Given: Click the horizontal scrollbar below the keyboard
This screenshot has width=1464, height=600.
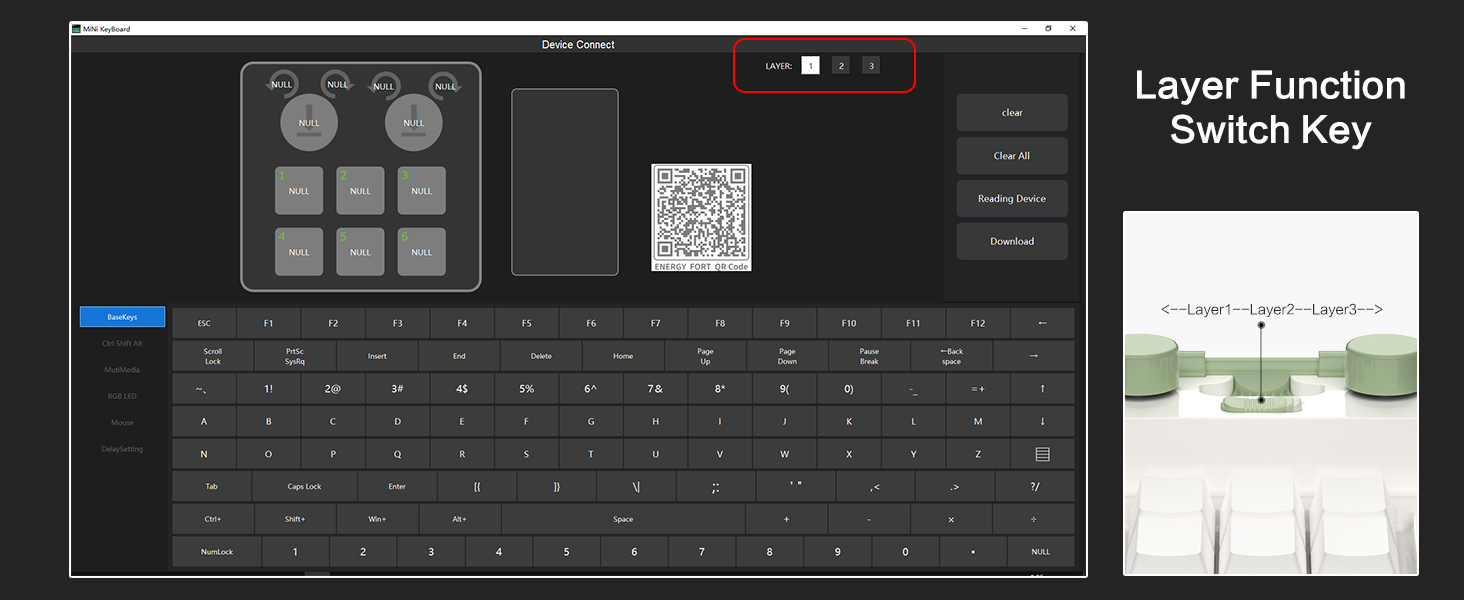Looking at the screenshot, I should tap(315, 573).
